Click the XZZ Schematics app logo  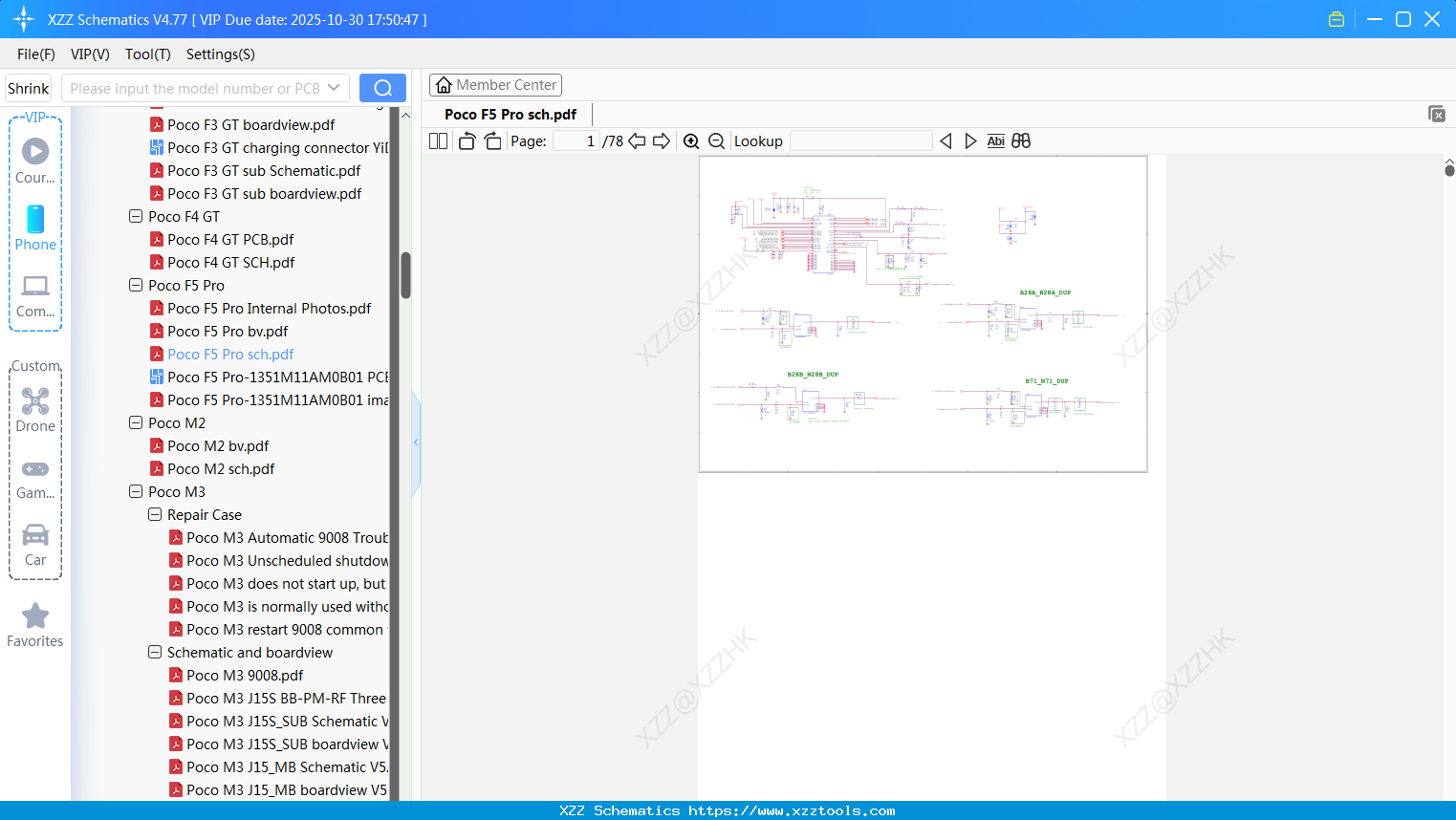pyautogui.click(x=24, y=19)
